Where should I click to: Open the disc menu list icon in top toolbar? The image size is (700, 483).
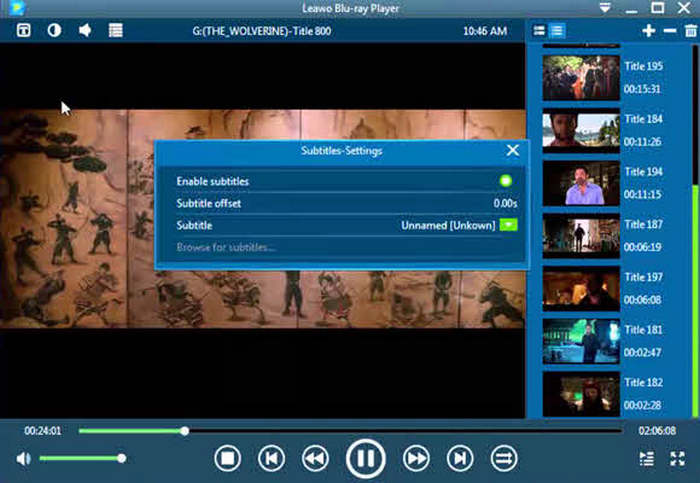click(x=116, y=30)
